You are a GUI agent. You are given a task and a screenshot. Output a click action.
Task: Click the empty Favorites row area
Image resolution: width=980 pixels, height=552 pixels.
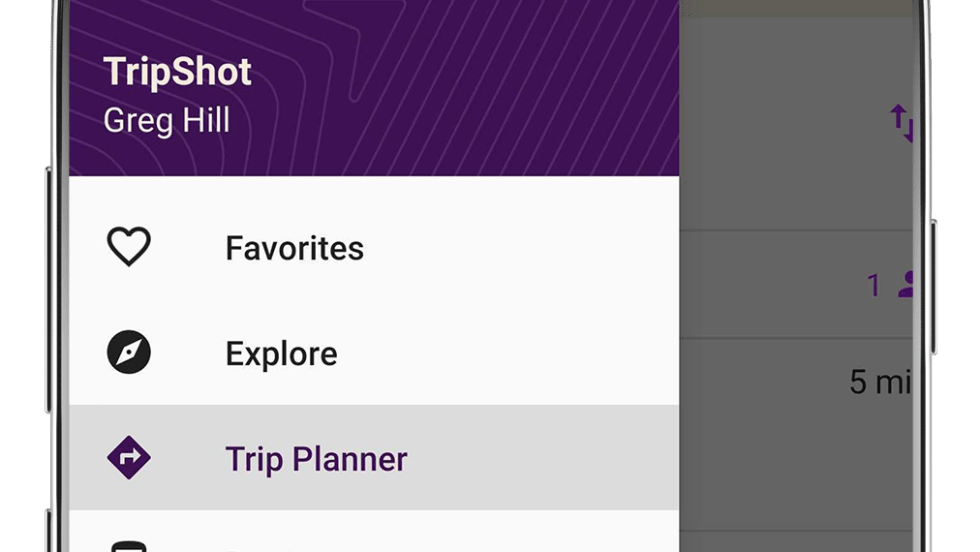520,248
